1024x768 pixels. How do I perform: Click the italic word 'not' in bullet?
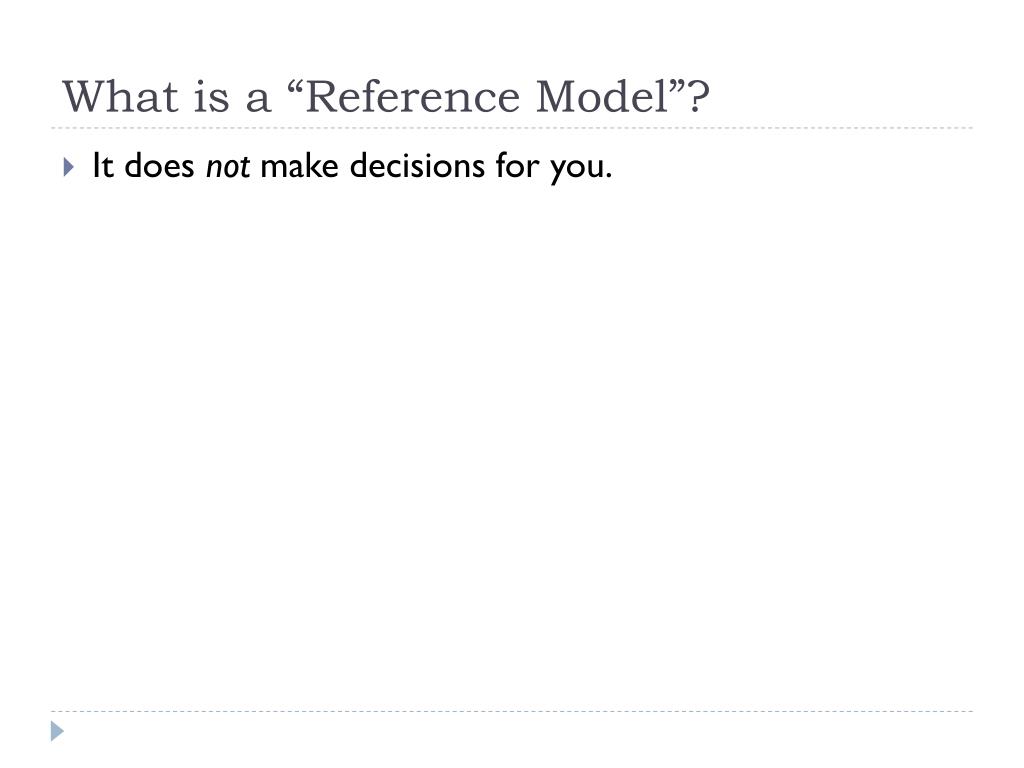click(228, 166)
